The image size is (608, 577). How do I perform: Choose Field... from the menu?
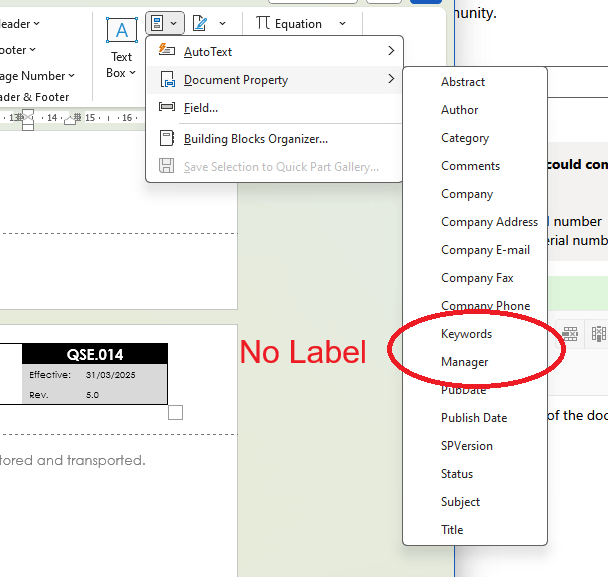click(x=275, y=107)
